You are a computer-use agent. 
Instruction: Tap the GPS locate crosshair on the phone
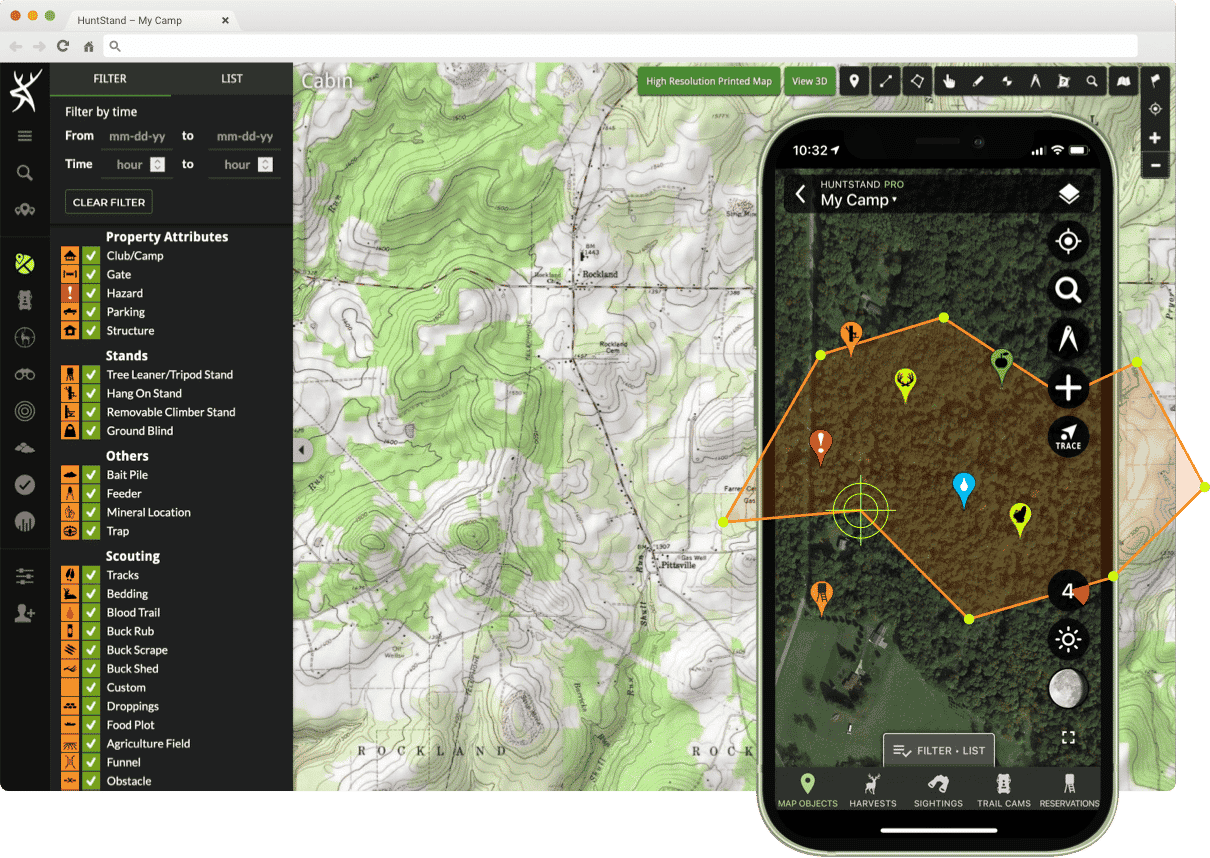(x=1068, y=241)
